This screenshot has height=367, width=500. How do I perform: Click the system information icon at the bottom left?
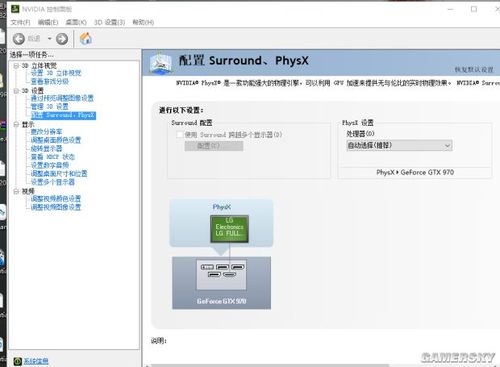tap(18, 361)
